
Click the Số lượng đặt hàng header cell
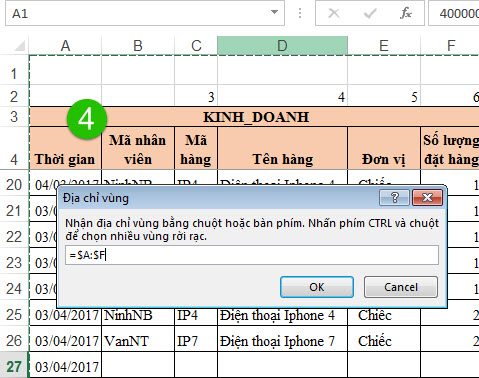pos(450,148)
